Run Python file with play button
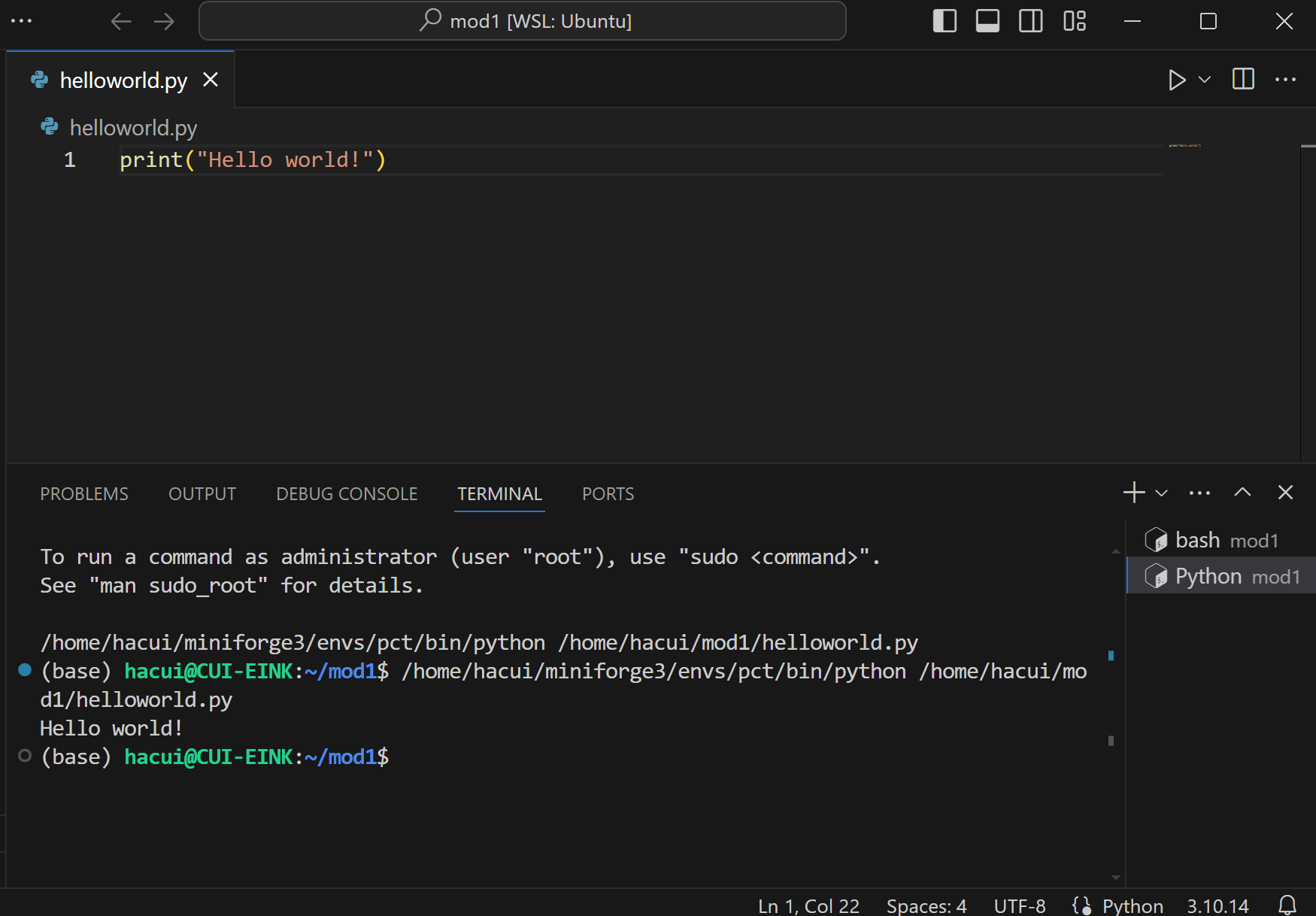 (1177, 80)
